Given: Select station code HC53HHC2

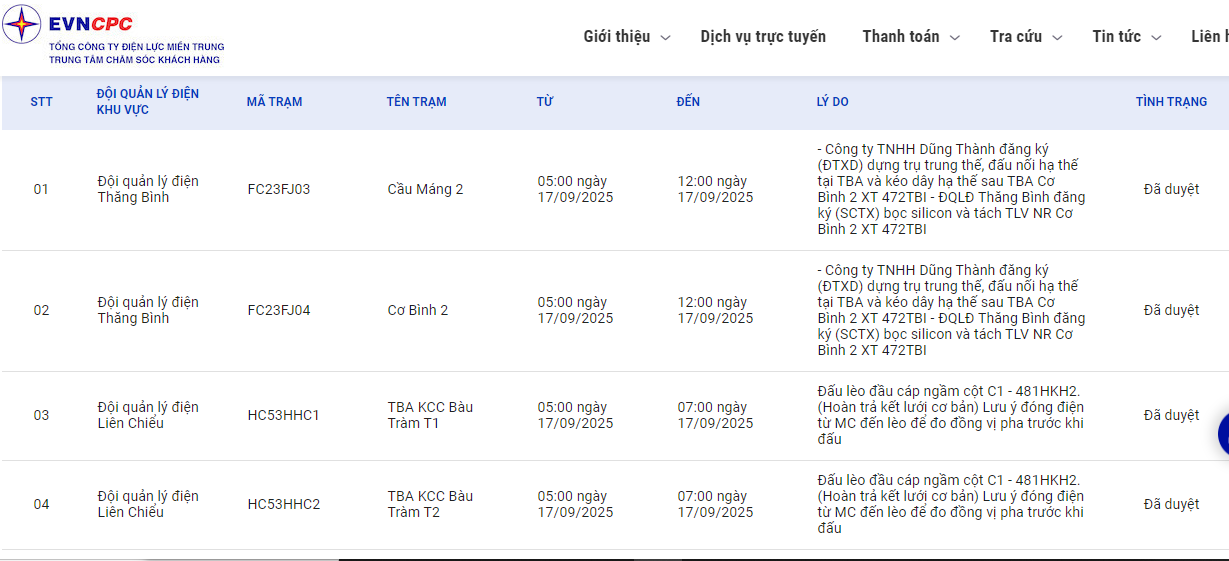Looking at the screenshot, I should pos(284,504).
